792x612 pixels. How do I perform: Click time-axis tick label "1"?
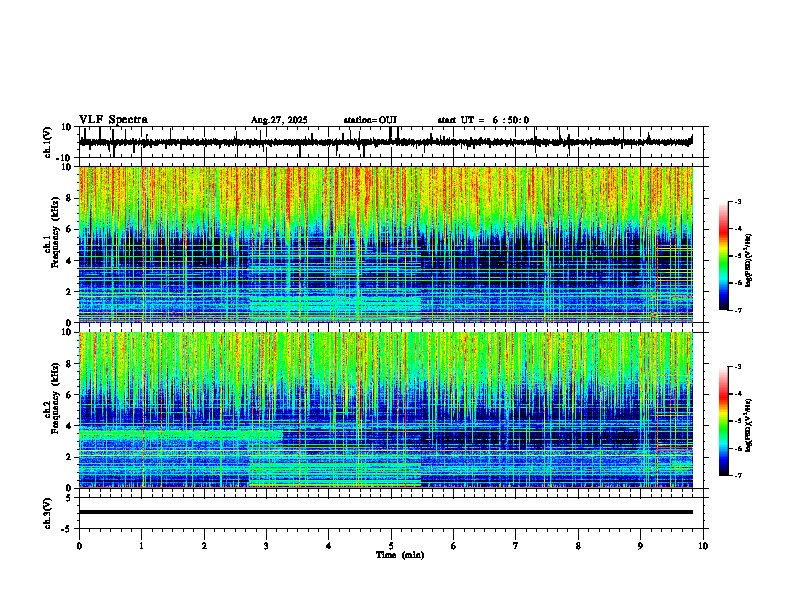[141, 546]
